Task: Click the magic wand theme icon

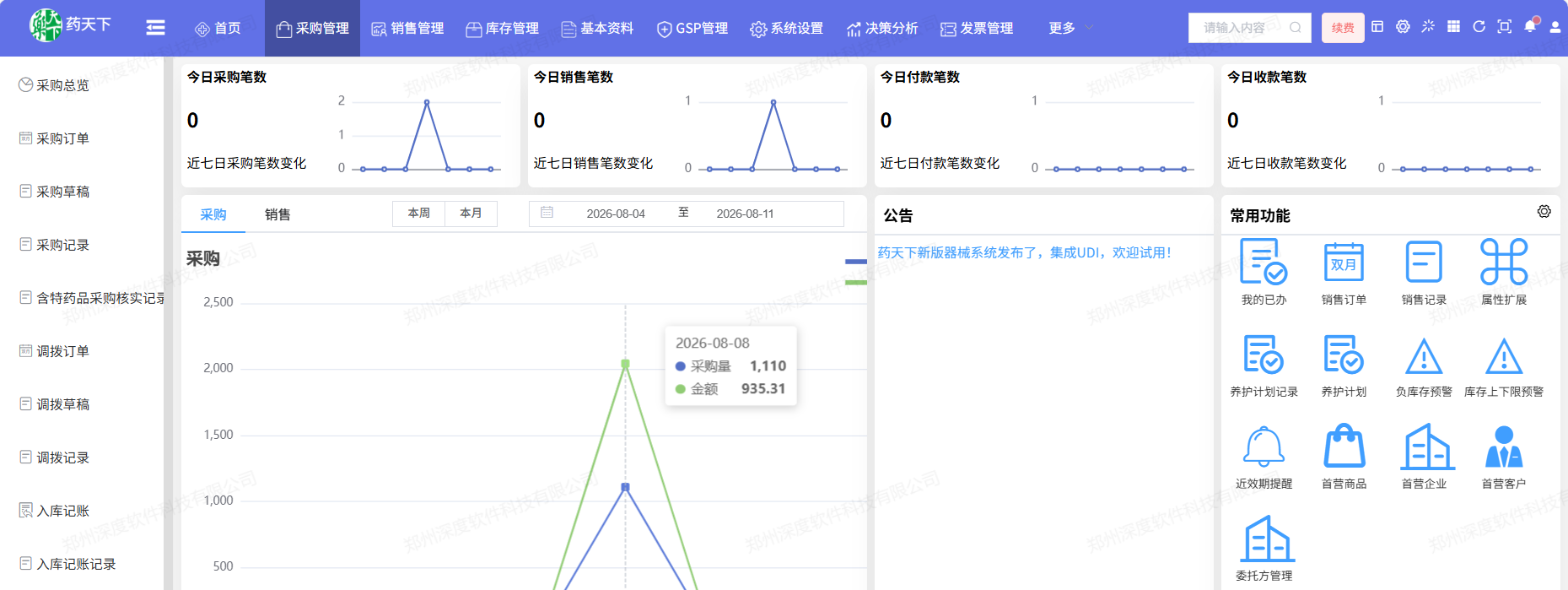Action: [x=1428, y=27]
